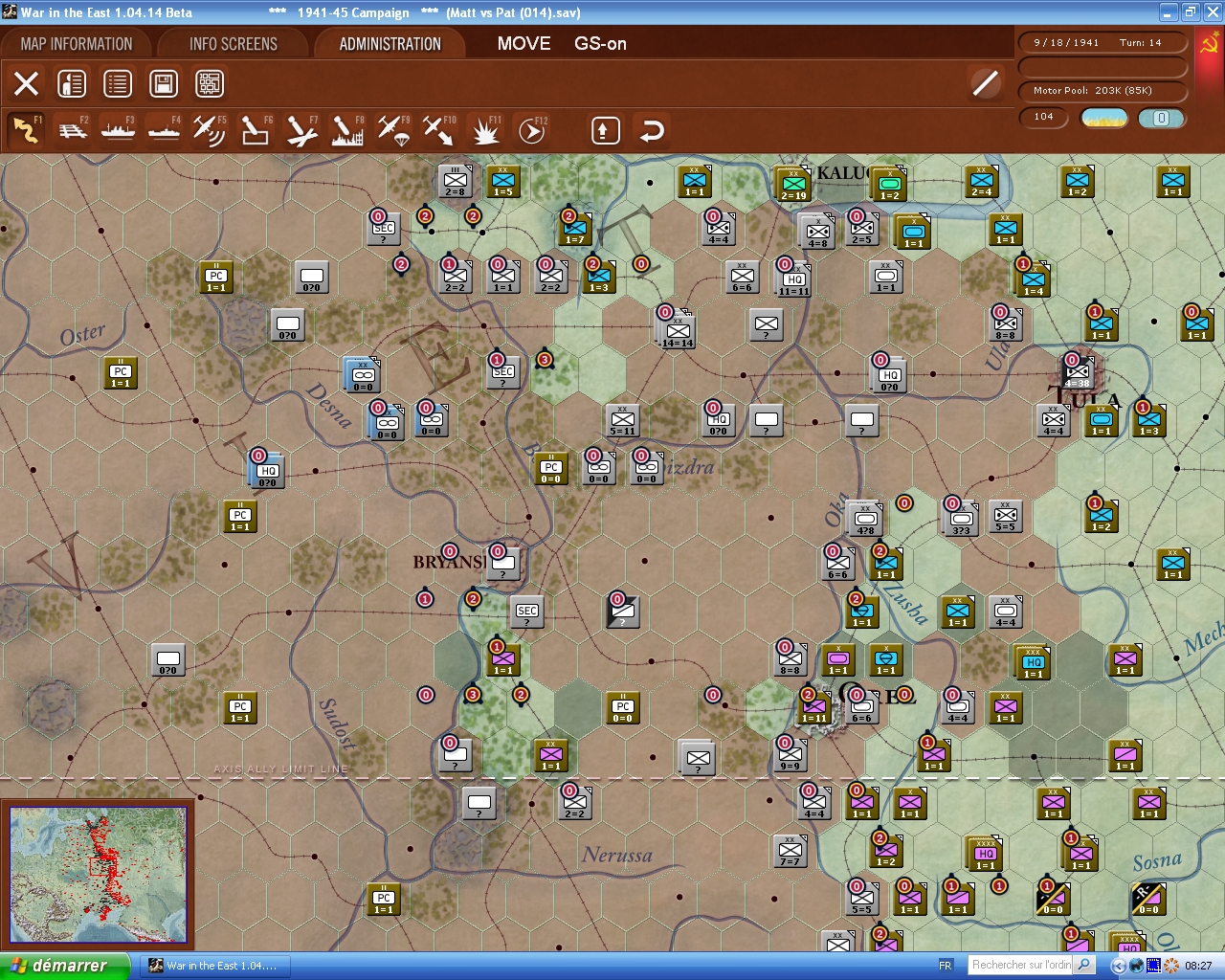Select the 1=7 blue infantry unit counter
Image resolution: width=1225 pixels, height=980 pixels.
coord(575,230)
